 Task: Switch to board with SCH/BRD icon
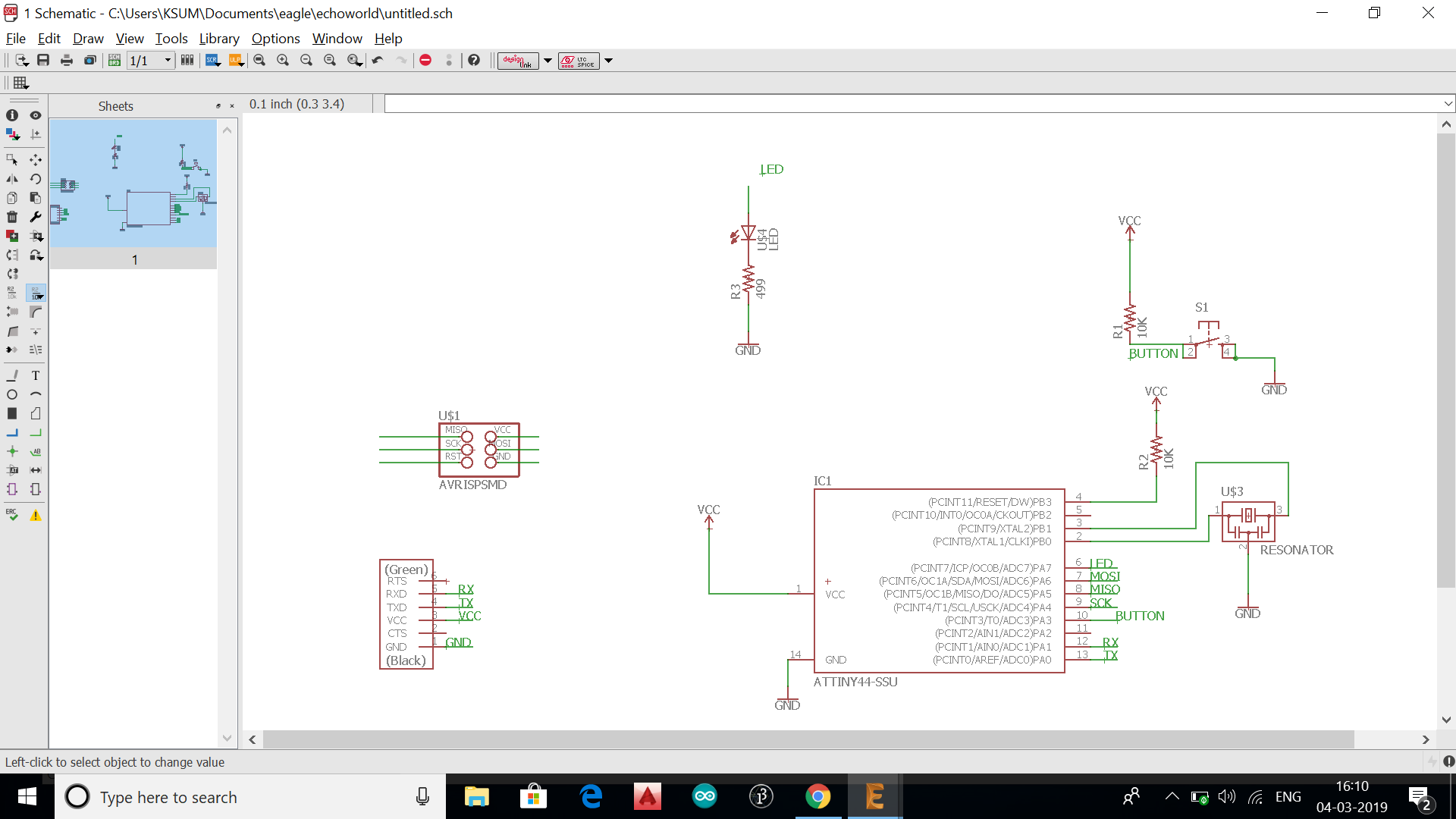click(115, 61)
